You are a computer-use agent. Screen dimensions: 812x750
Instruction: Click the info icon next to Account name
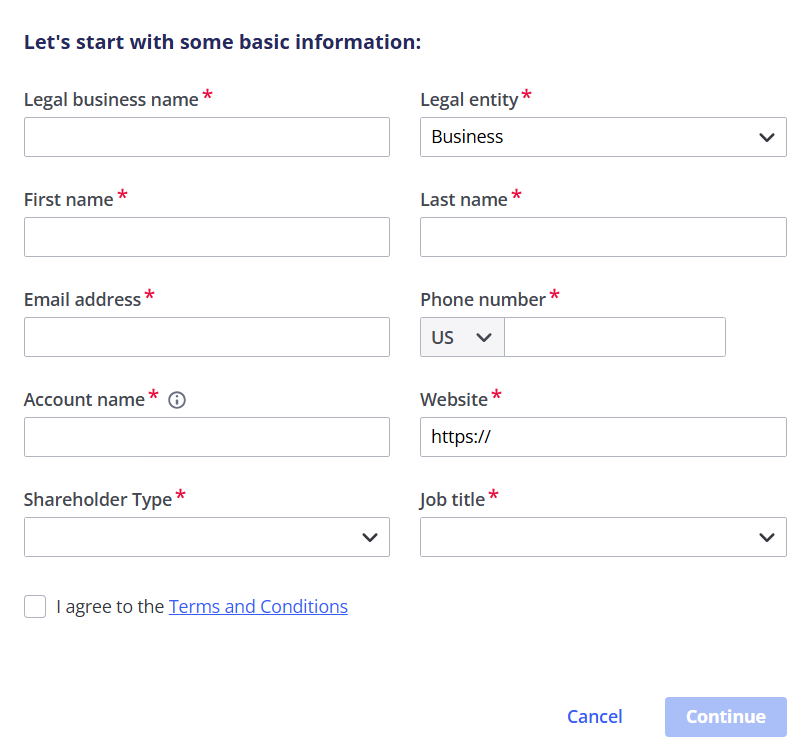pos(177,400)
